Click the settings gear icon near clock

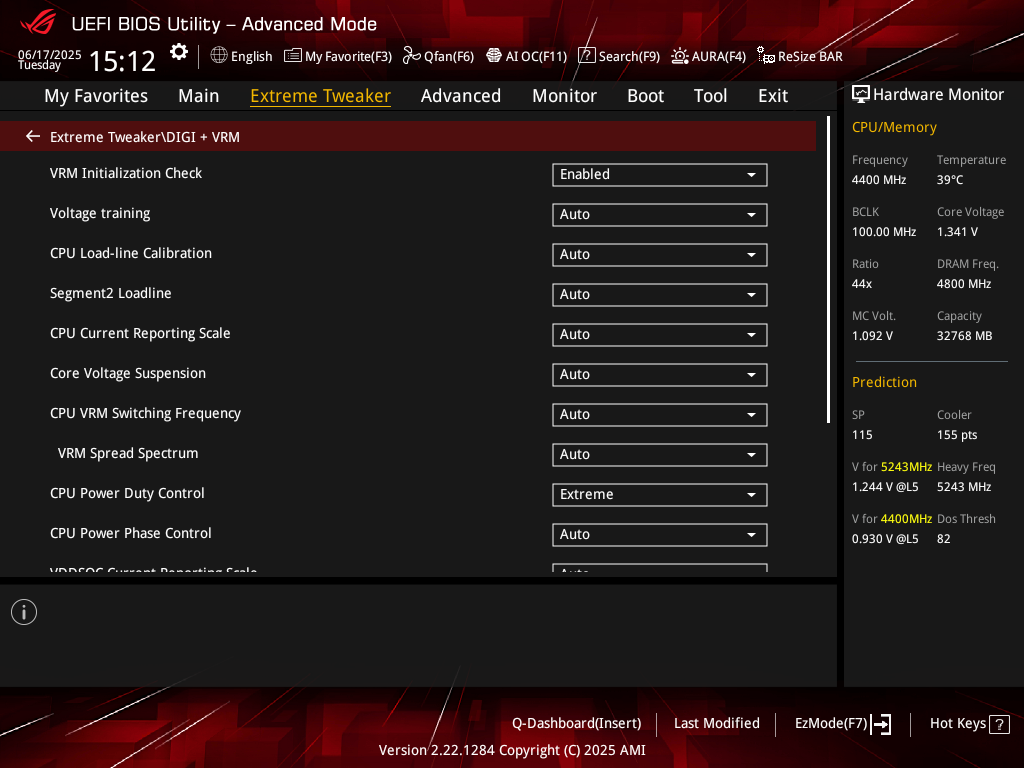[x=178, y=52]
